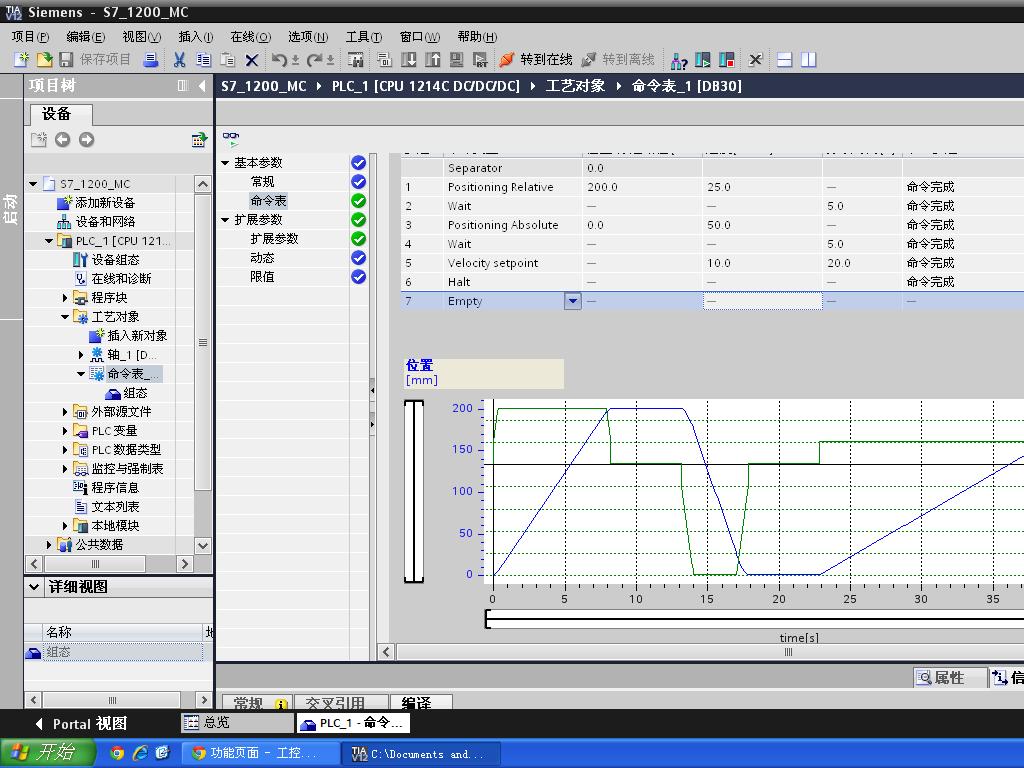The height and width of the screenshot is (768, 1024).
Task: Select the 设备 tab
Action: [57, 114]
